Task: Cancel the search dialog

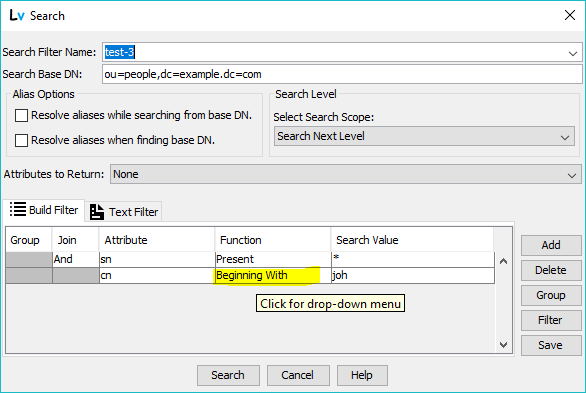Action: 298,375
